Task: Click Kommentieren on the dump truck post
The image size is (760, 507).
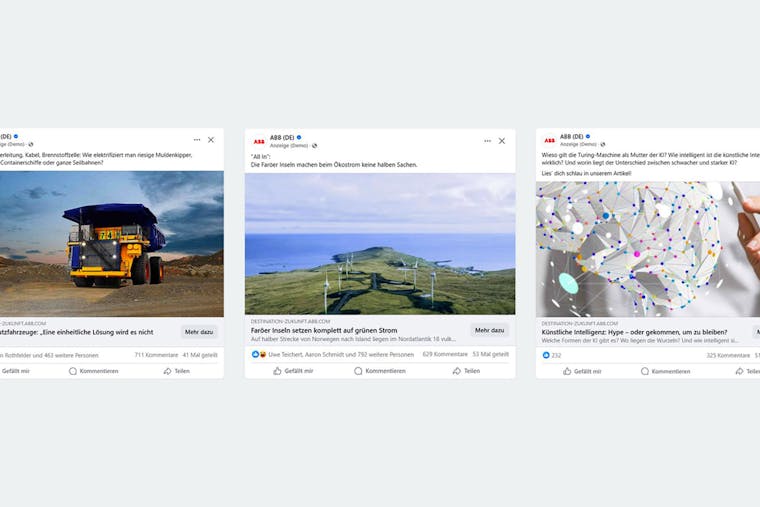Action: pos(94,371)
